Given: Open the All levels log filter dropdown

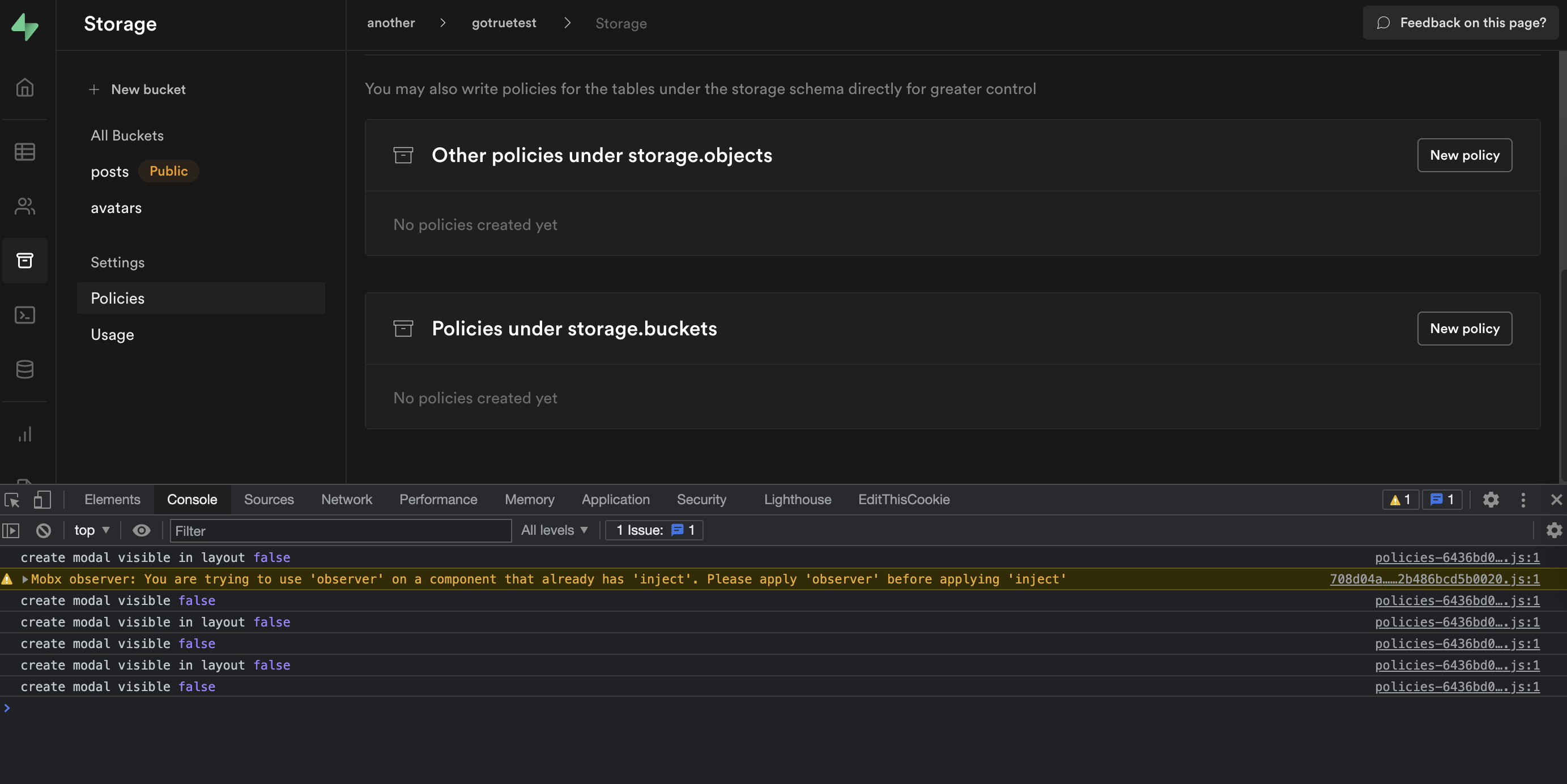Looking at the screenshot, I should 553,530.
